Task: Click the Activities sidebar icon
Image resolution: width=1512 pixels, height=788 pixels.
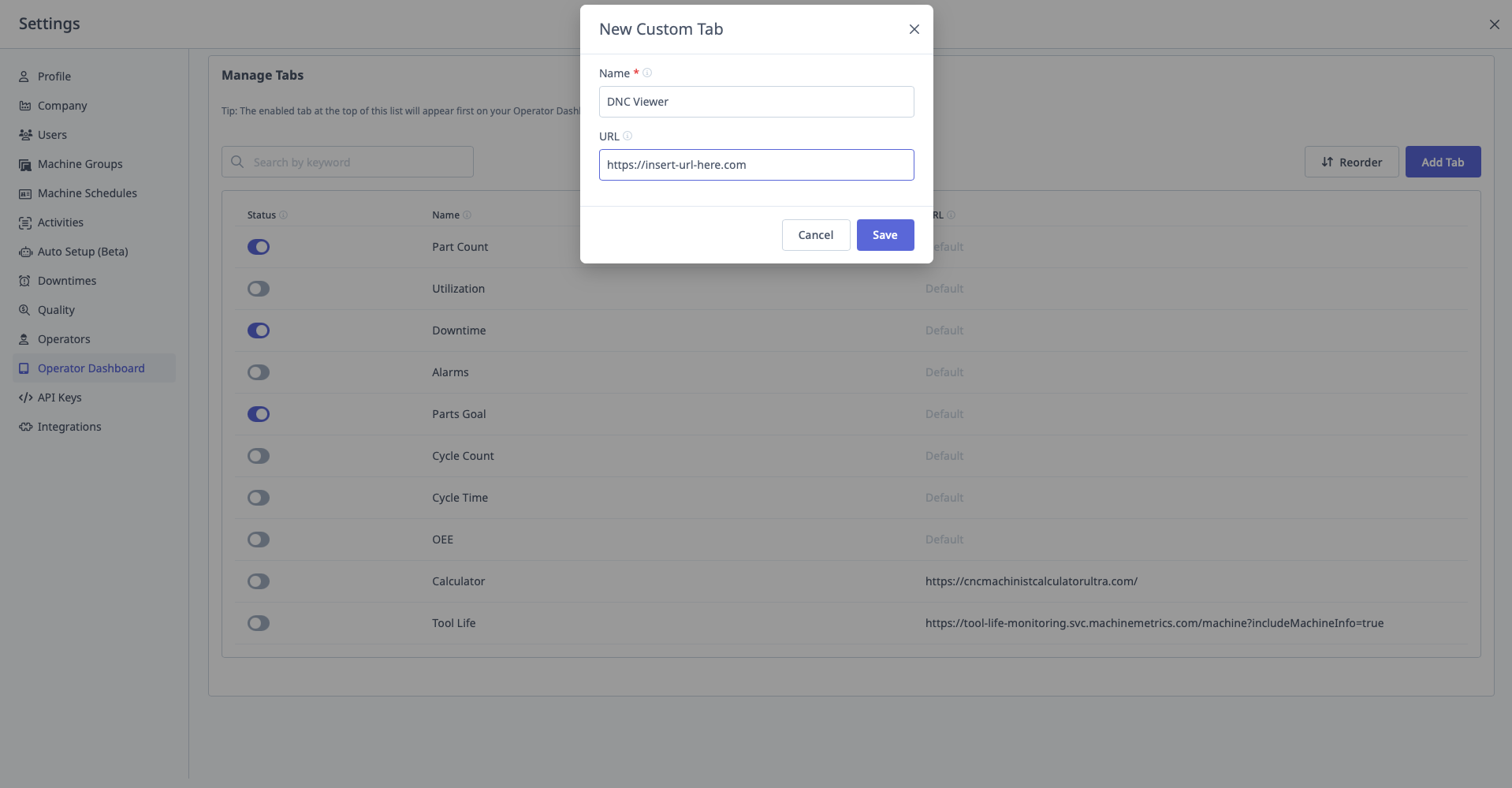Action: coord(24,222)
